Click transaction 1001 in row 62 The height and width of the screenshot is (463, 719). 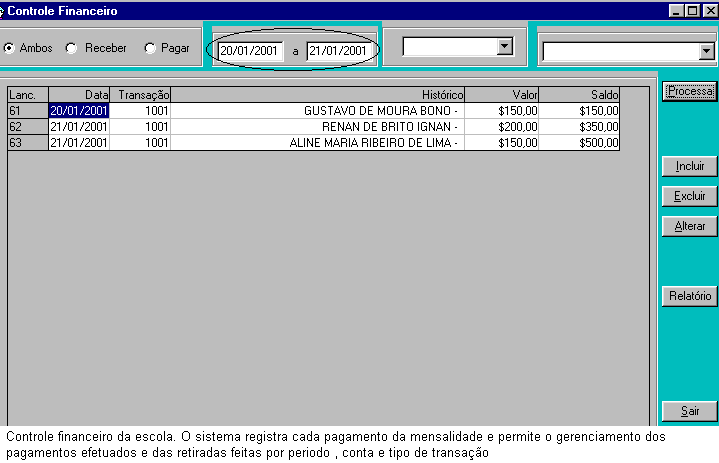140,127
